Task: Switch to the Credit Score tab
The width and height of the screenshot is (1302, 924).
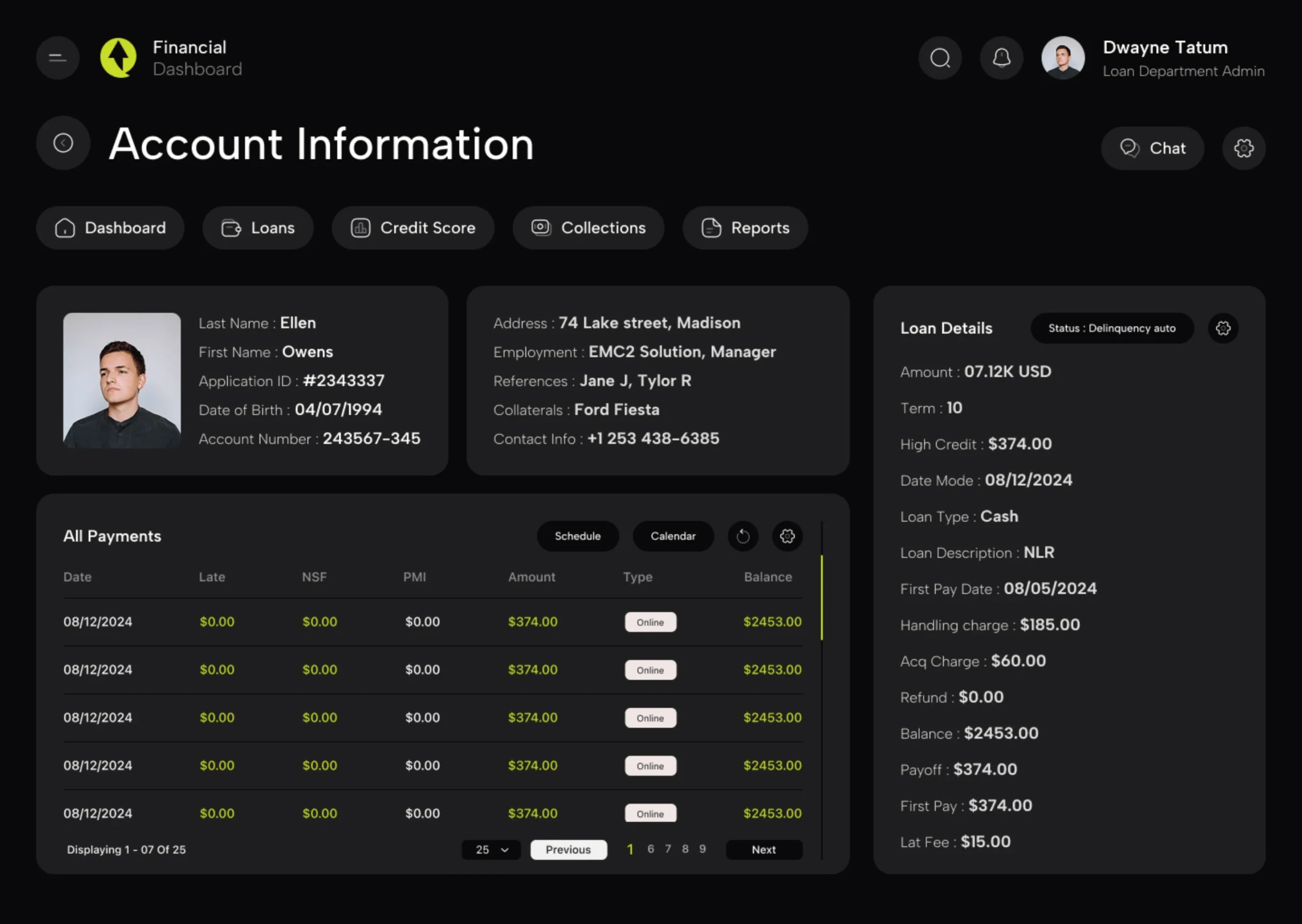Action: click(412, 228)
